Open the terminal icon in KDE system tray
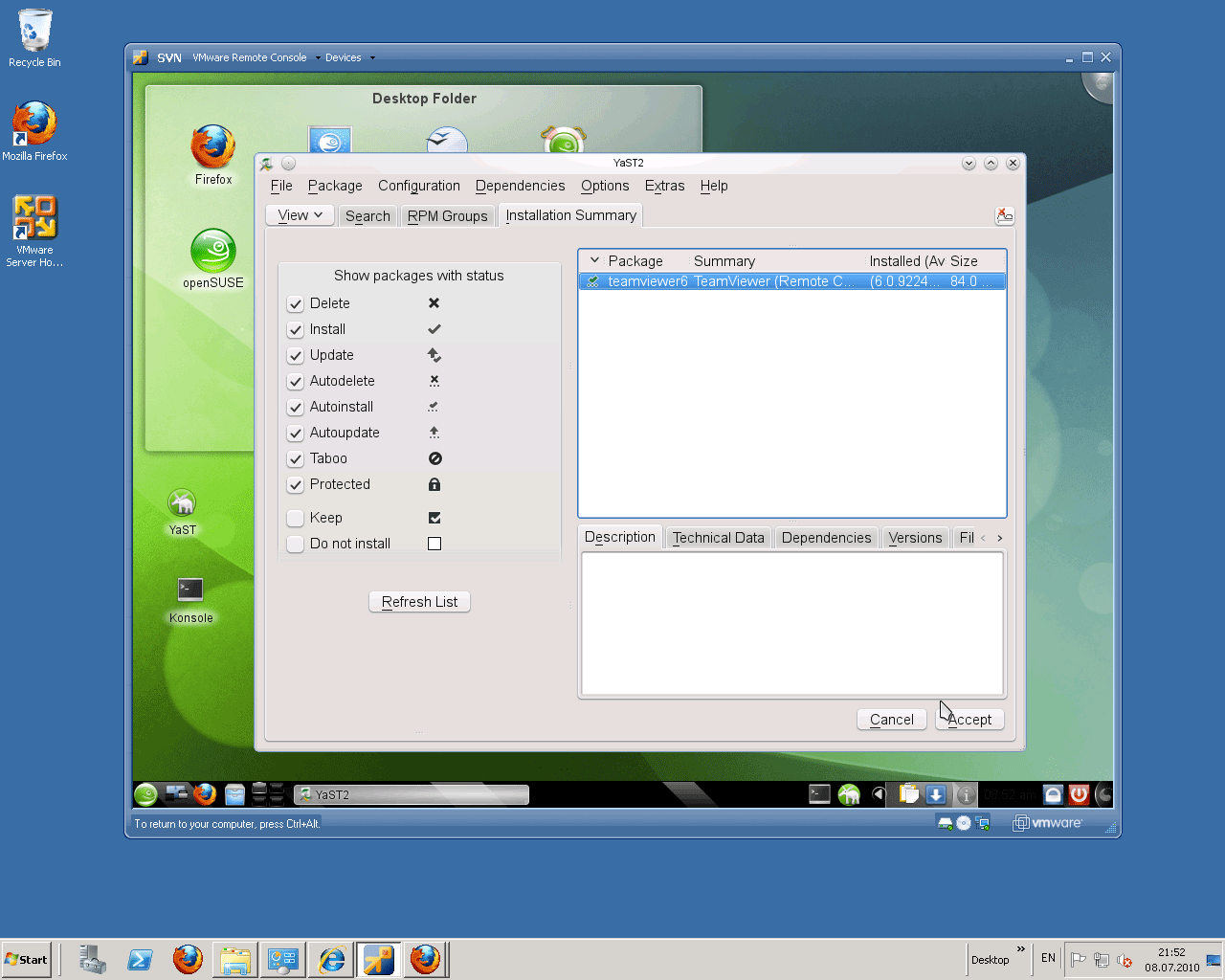 click(819, 793)
